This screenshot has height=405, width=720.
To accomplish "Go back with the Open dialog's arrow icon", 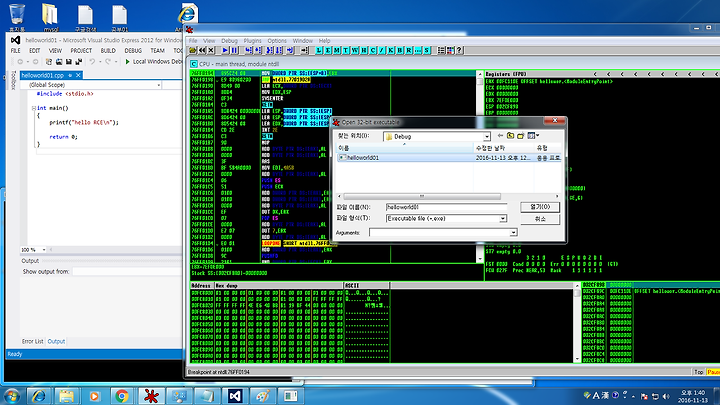I will point(500,136).
